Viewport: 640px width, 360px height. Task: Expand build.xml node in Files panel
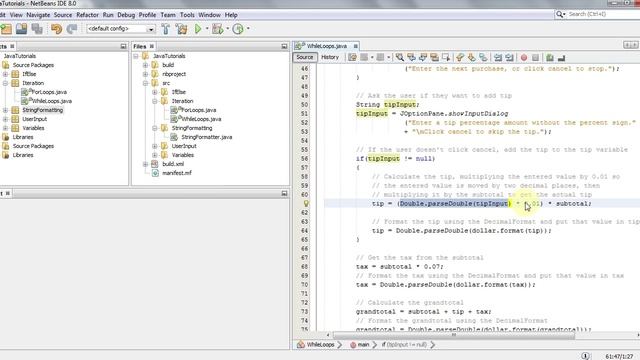pos(145,164)
